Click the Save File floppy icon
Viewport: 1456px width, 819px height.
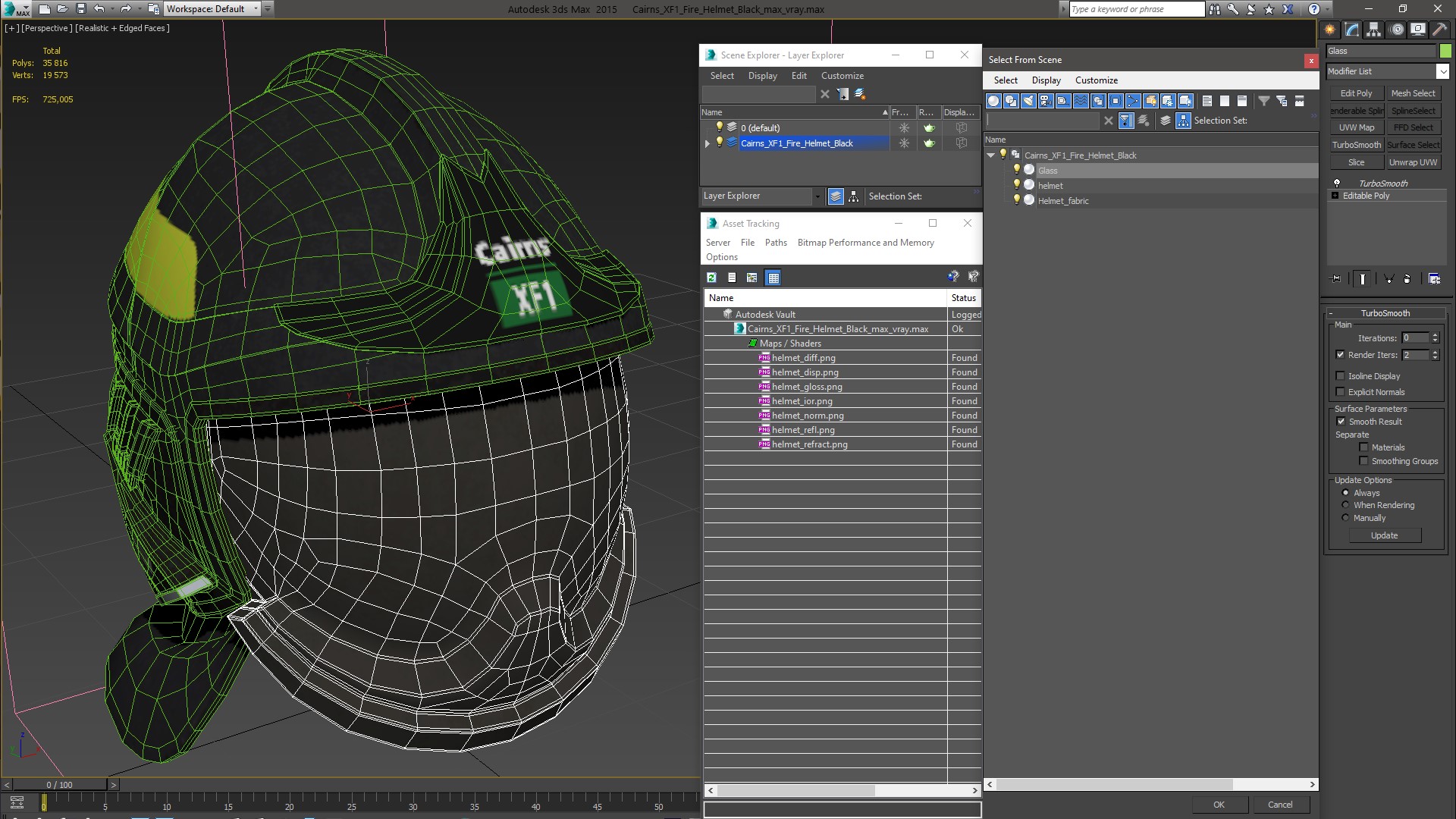(81, 9)
